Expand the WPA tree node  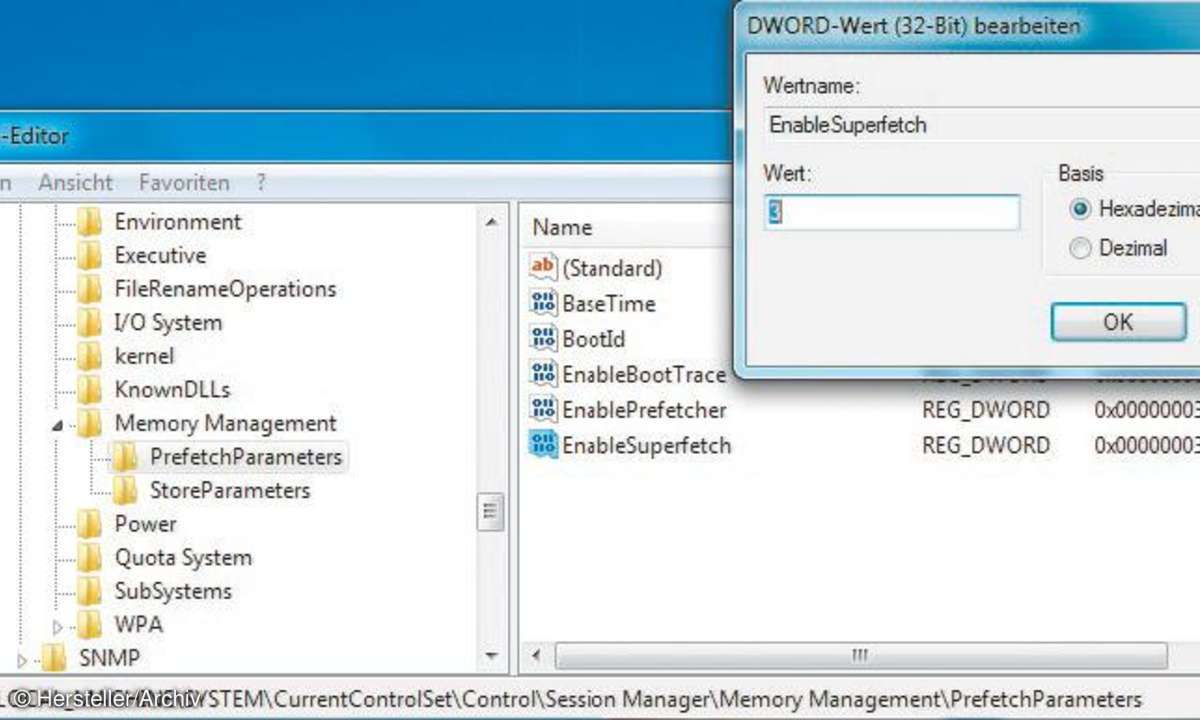click(x=57, y=627)
